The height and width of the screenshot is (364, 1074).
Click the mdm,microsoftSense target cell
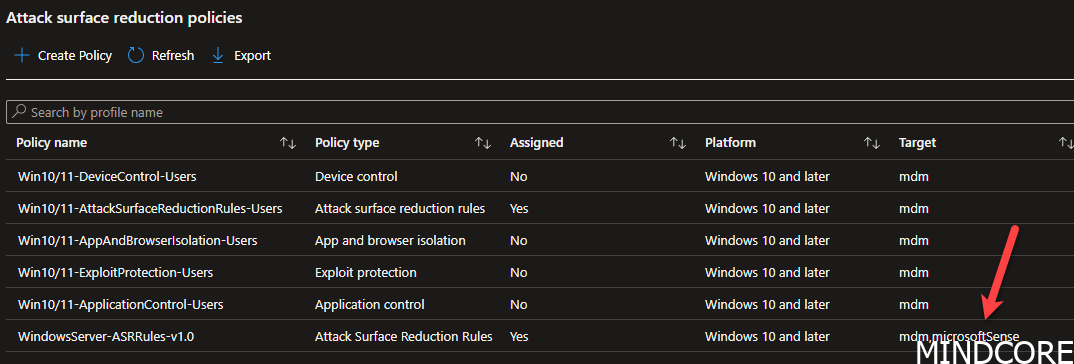click(959, 336)
